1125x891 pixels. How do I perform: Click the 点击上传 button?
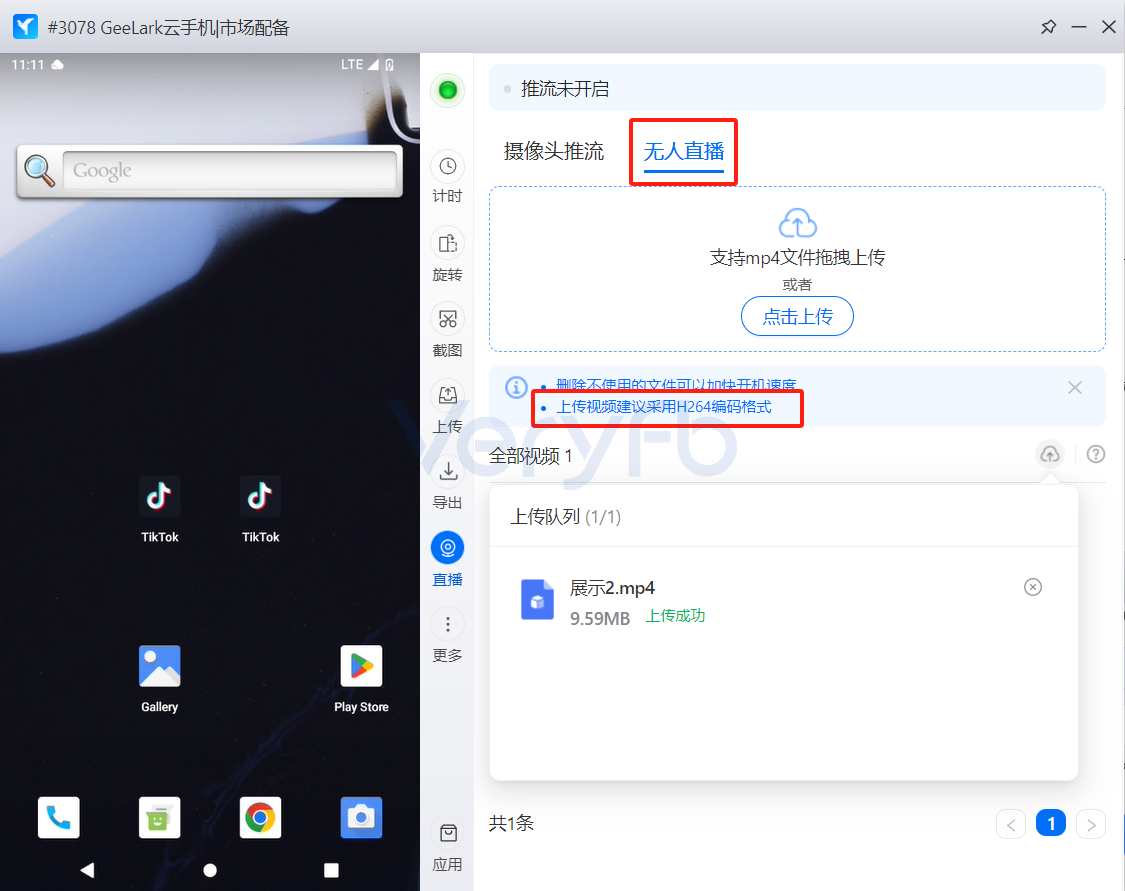coord(797,316)
